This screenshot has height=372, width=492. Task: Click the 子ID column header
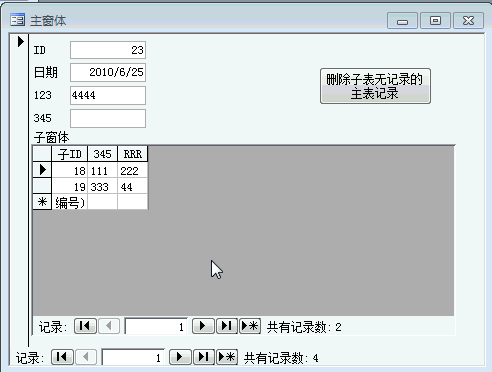coord(70,154)
